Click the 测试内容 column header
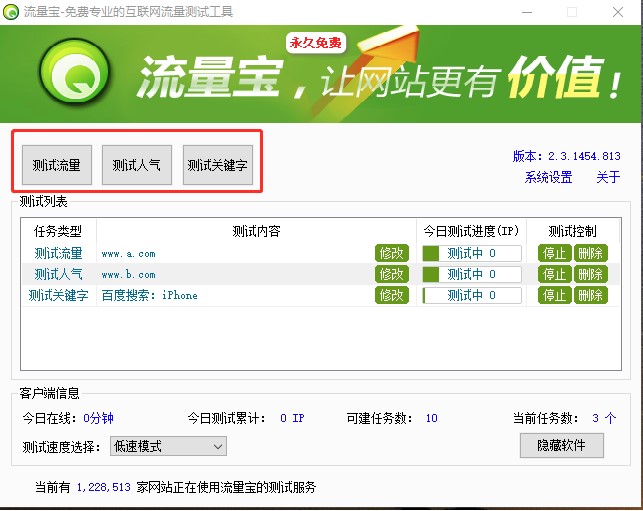This screenshot has width=643, height=511. tap(256, 231)
